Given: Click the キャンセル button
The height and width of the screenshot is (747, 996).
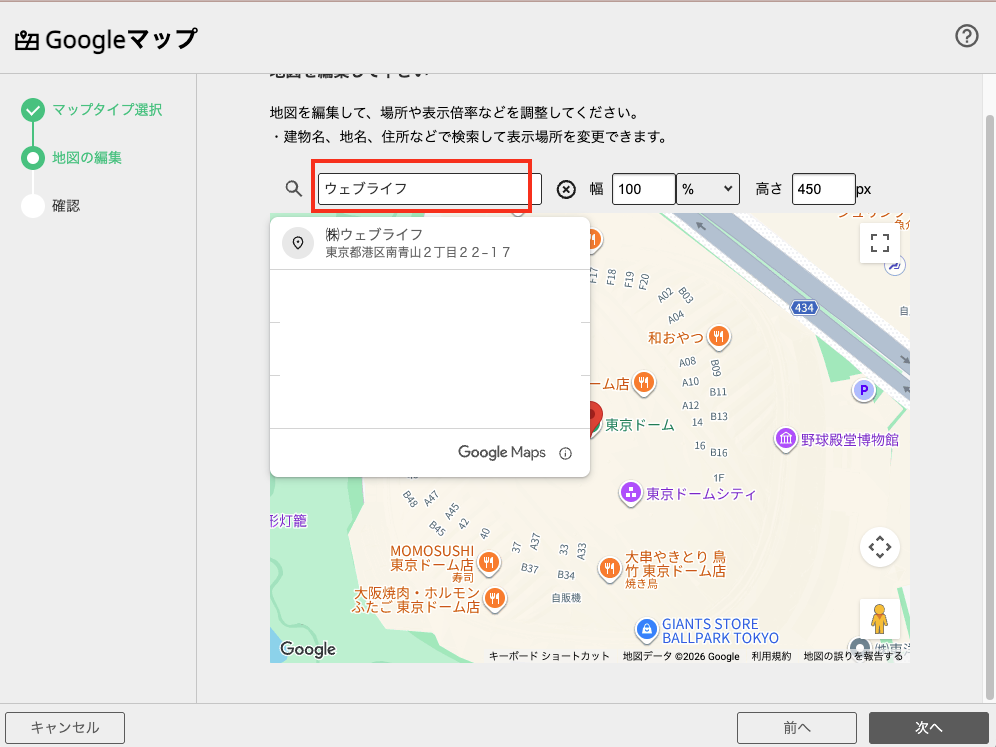Looking at the screenshot, I should pyautogui.click(x=65, y=728).
